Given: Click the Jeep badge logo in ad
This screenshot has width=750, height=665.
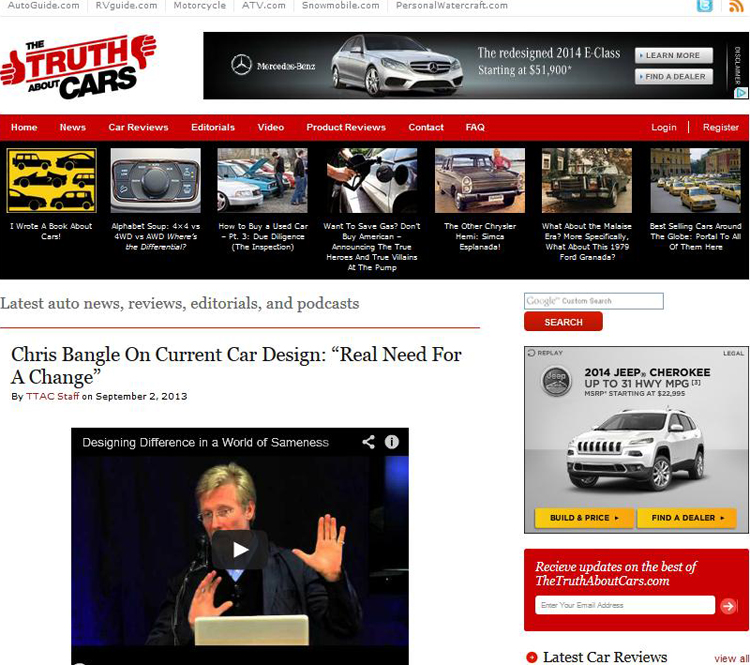Looking at the screenshot, I should click(x=556, y=381).
